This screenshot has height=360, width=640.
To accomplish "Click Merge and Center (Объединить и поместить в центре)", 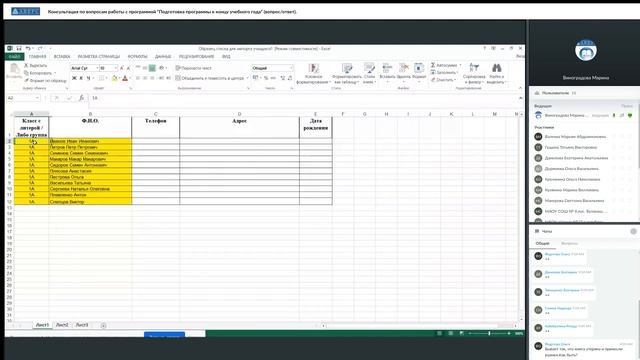I will coord(209,78).
